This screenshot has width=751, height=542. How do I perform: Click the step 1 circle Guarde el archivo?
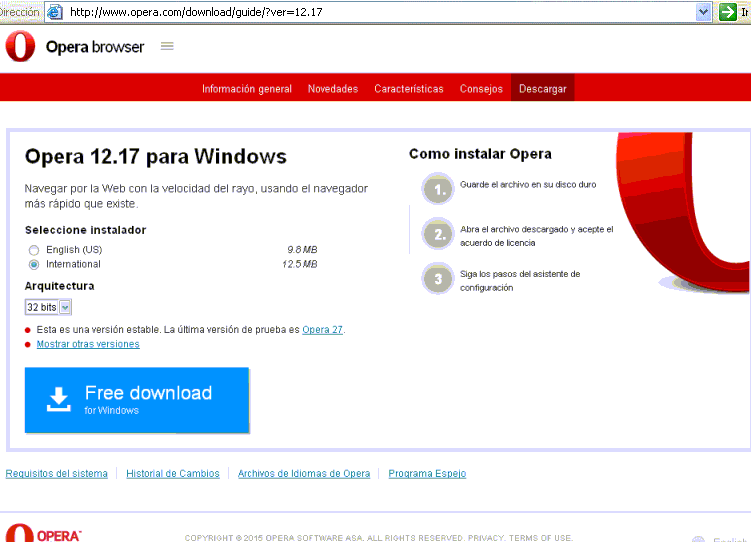(x=438, y=189)
